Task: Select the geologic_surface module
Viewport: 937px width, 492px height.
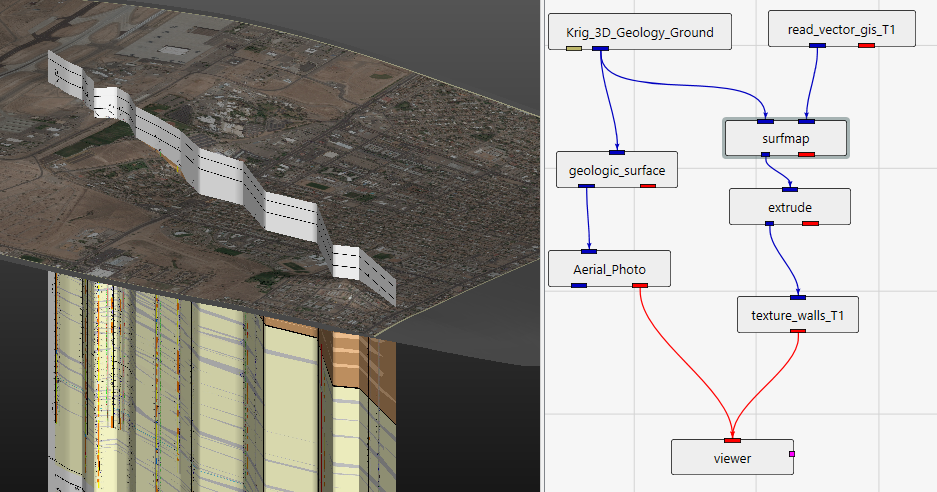Action: 617,170
